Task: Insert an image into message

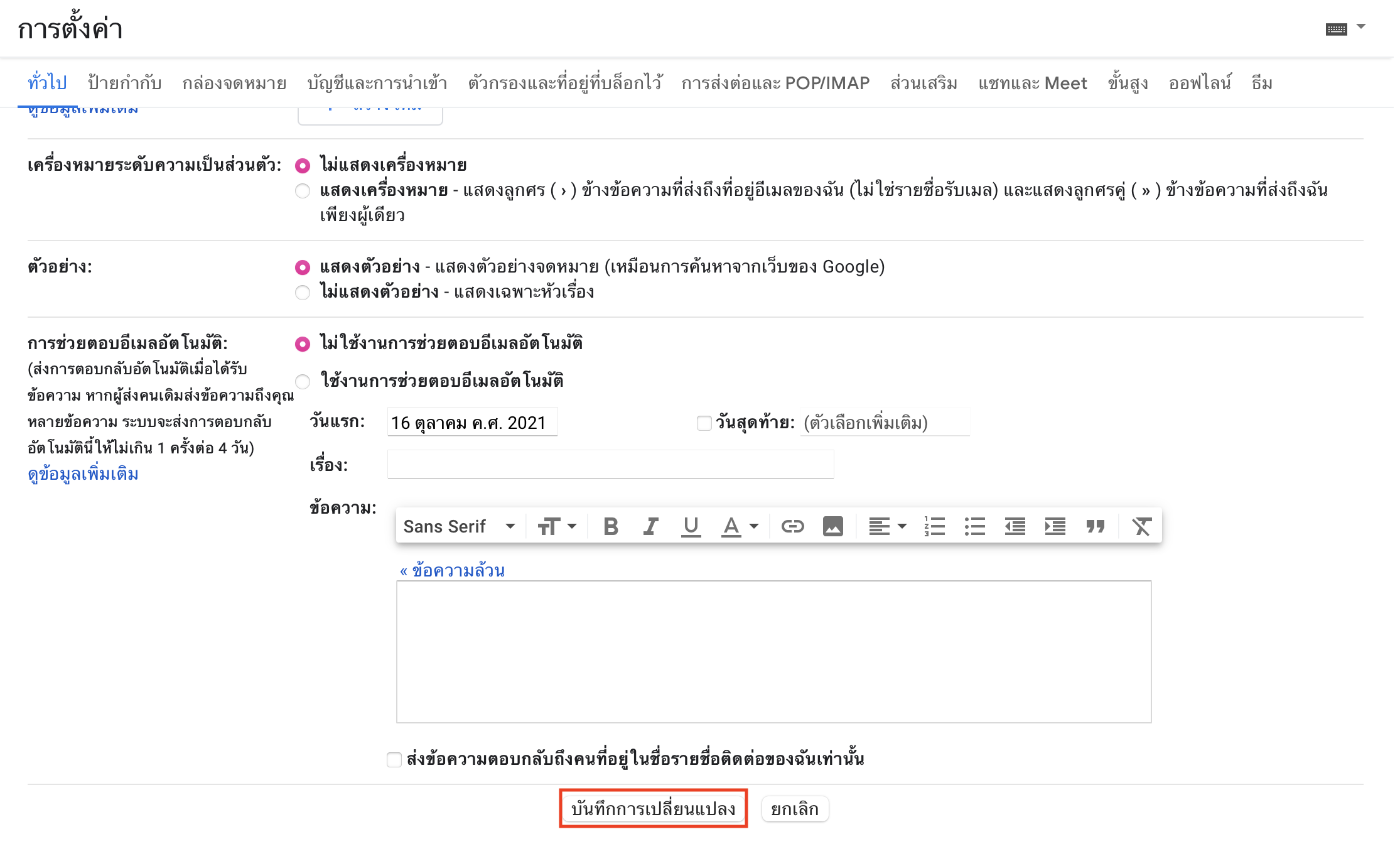Action: tap(832, 526)
